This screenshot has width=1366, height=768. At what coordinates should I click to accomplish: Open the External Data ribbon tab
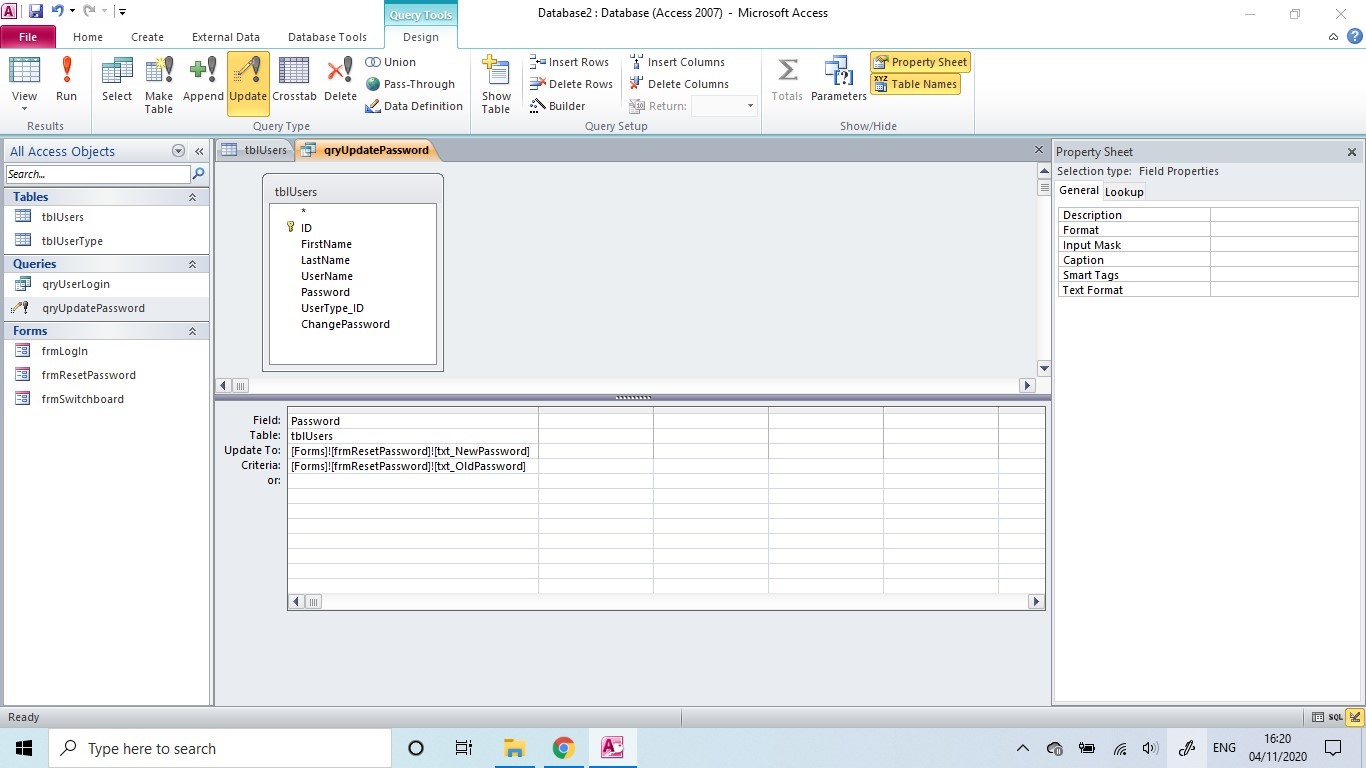pyautogui.click(x=225, y=37)
